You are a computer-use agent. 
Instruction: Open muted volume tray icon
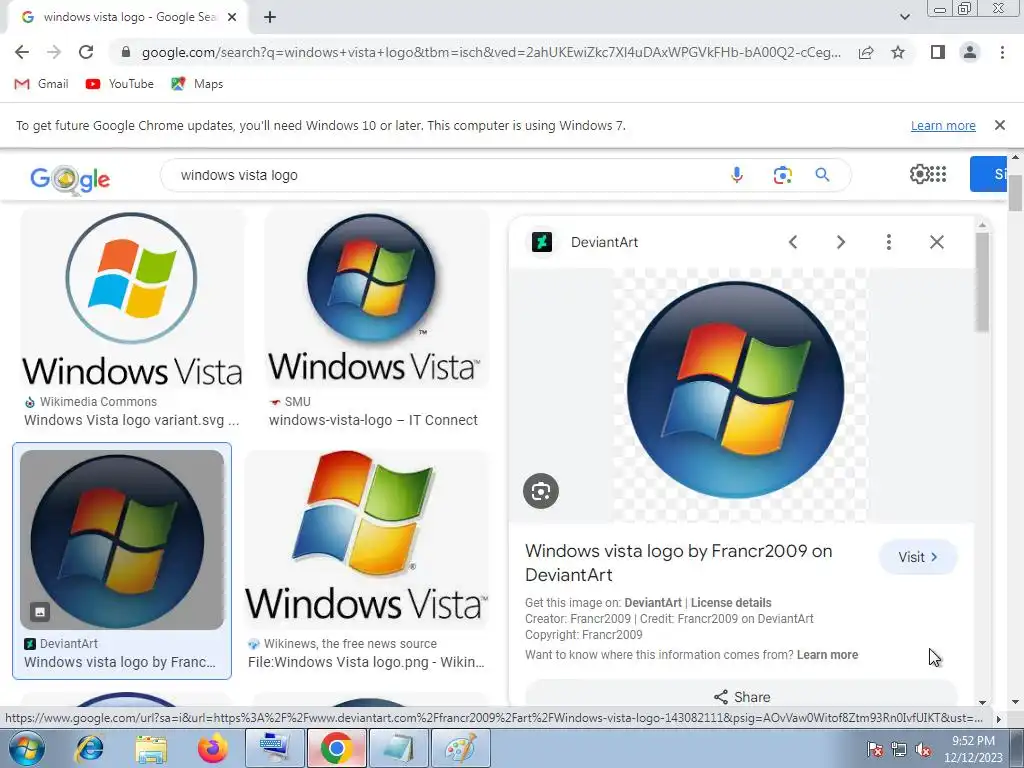(923, 750)
